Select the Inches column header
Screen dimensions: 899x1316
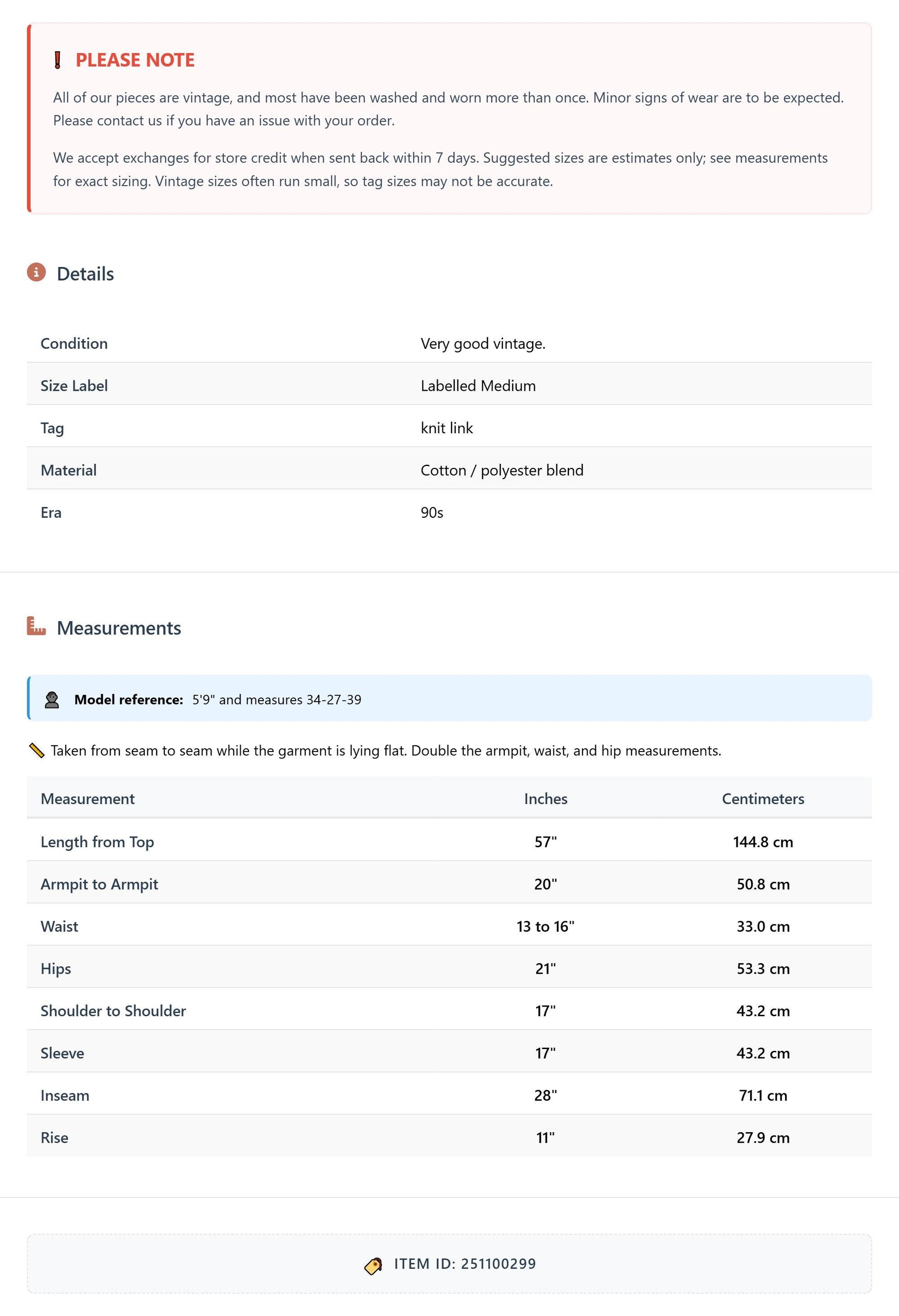click(546, 799)
